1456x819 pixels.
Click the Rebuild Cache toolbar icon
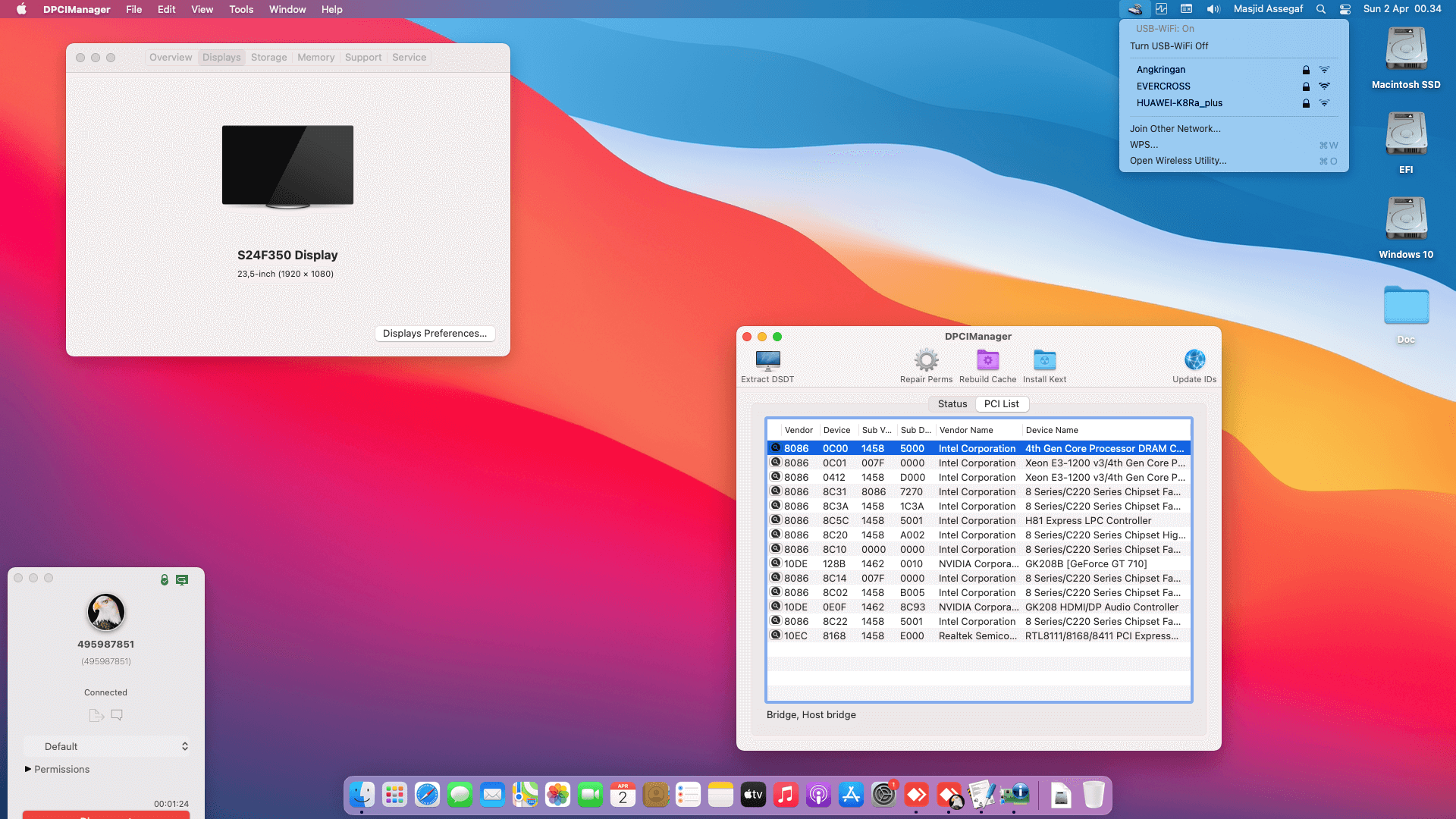tap(987, 360)
